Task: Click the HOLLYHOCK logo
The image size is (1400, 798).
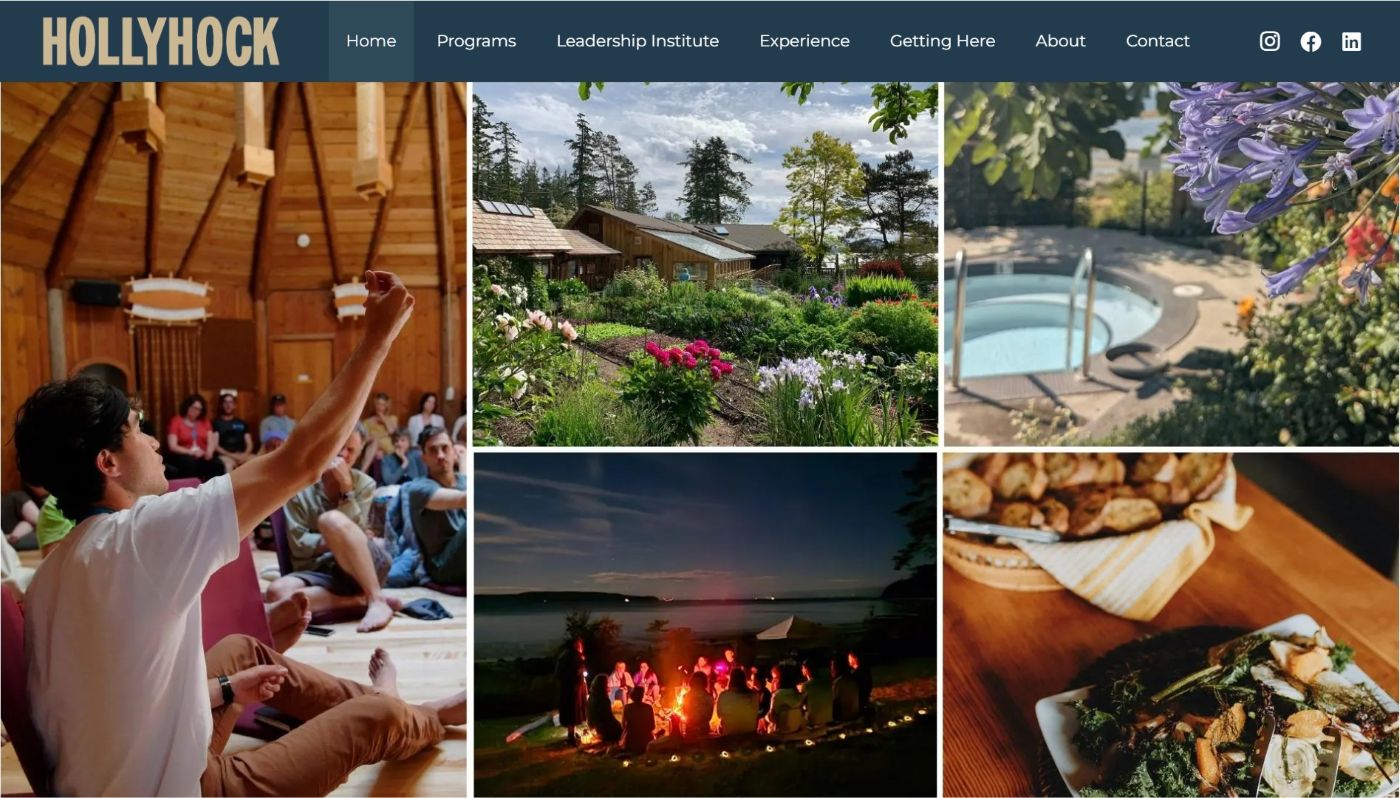Action: pyautogui.click(x=160, y=42)
